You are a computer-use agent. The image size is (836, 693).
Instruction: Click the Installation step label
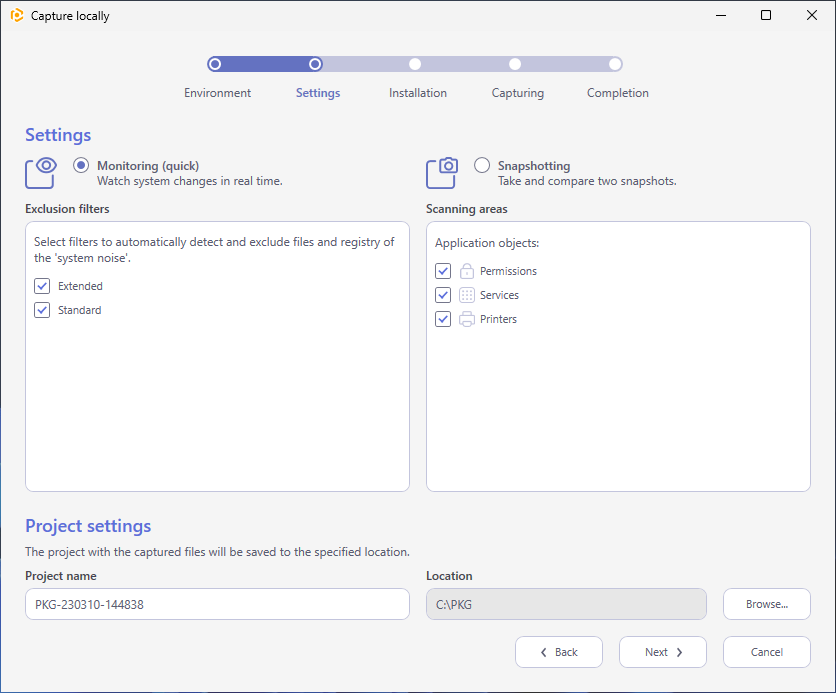(418, 93)
